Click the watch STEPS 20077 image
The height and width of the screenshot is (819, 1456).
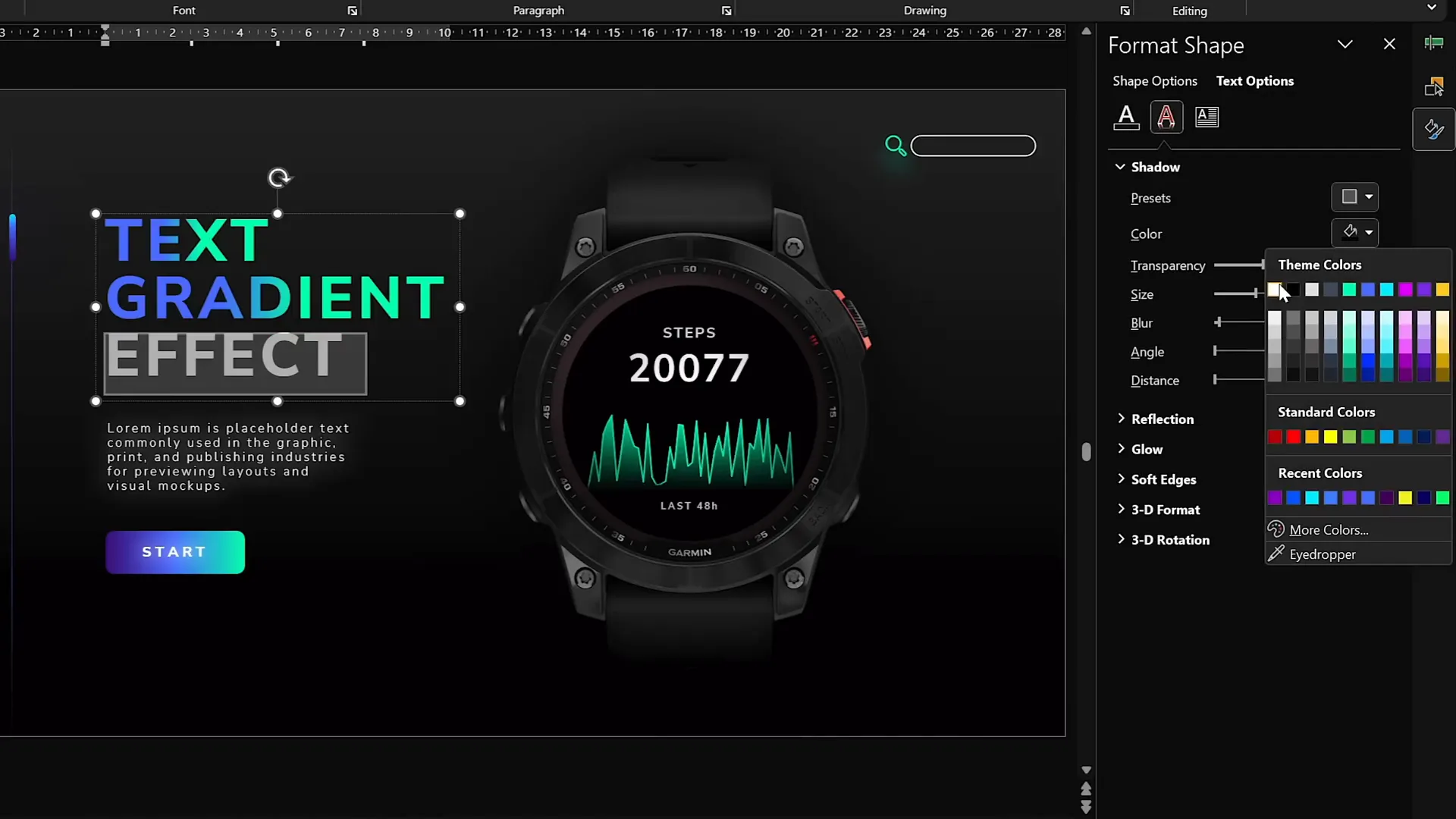coord(689,413)
